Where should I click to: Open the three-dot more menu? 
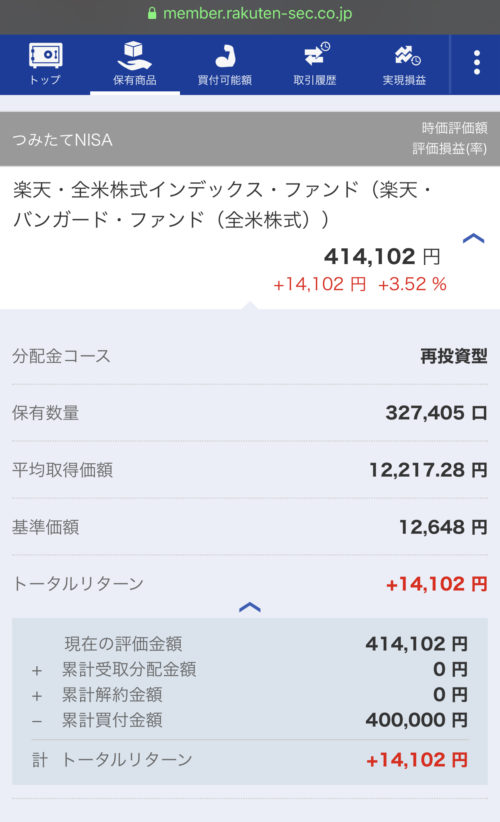tap(476, 62)
